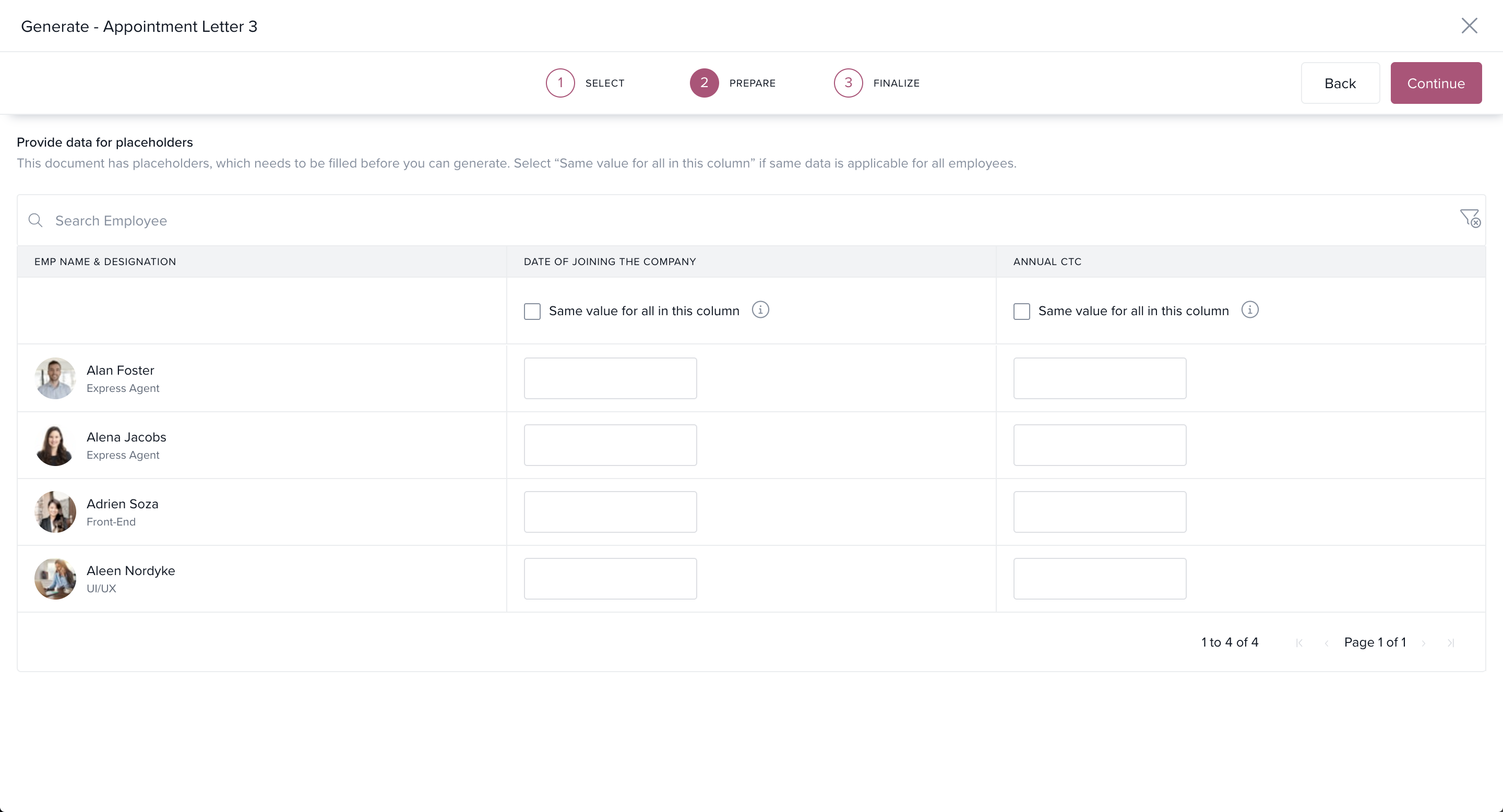Jump to step 3 Finalize
This screenshot has height=812, width=1503.
click(x=849, y=83)
